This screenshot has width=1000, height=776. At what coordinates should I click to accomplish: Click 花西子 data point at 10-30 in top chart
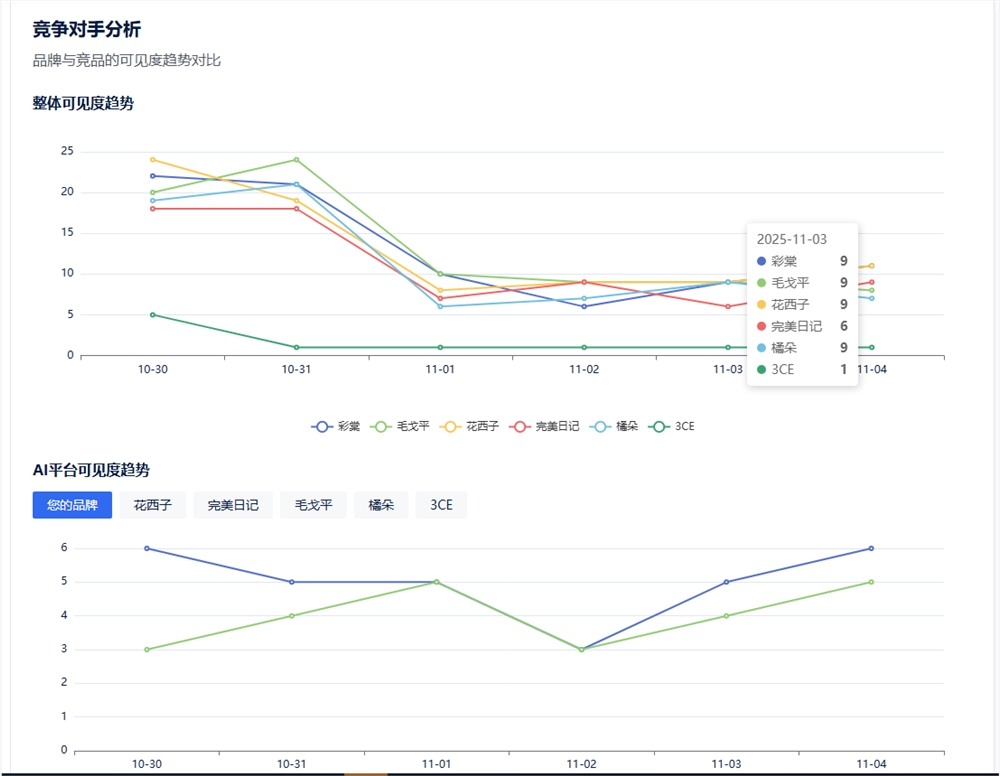[152, 159]
